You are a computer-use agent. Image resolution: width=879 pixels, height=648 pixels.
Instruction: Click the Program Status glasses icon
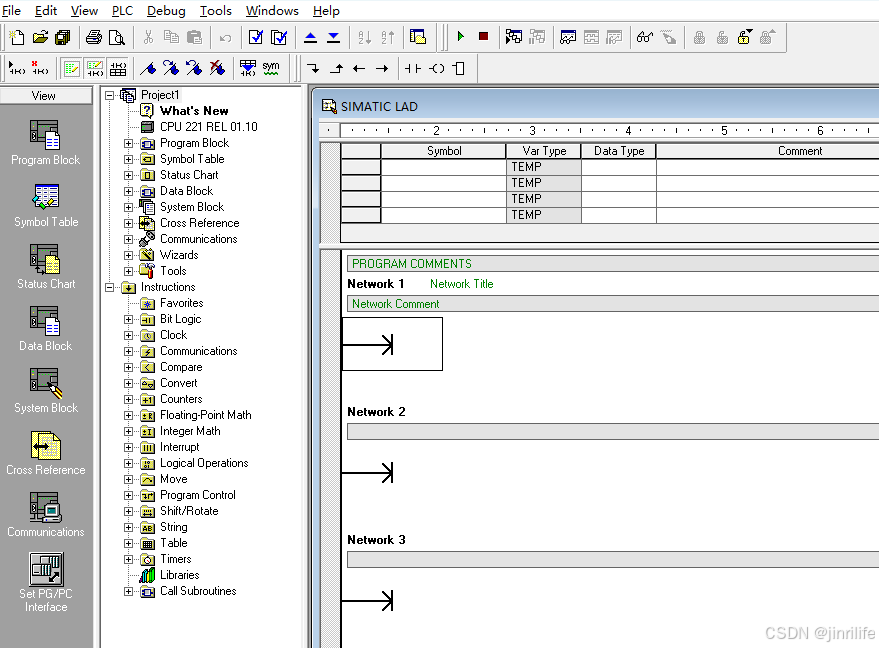(x=645, y=38)
